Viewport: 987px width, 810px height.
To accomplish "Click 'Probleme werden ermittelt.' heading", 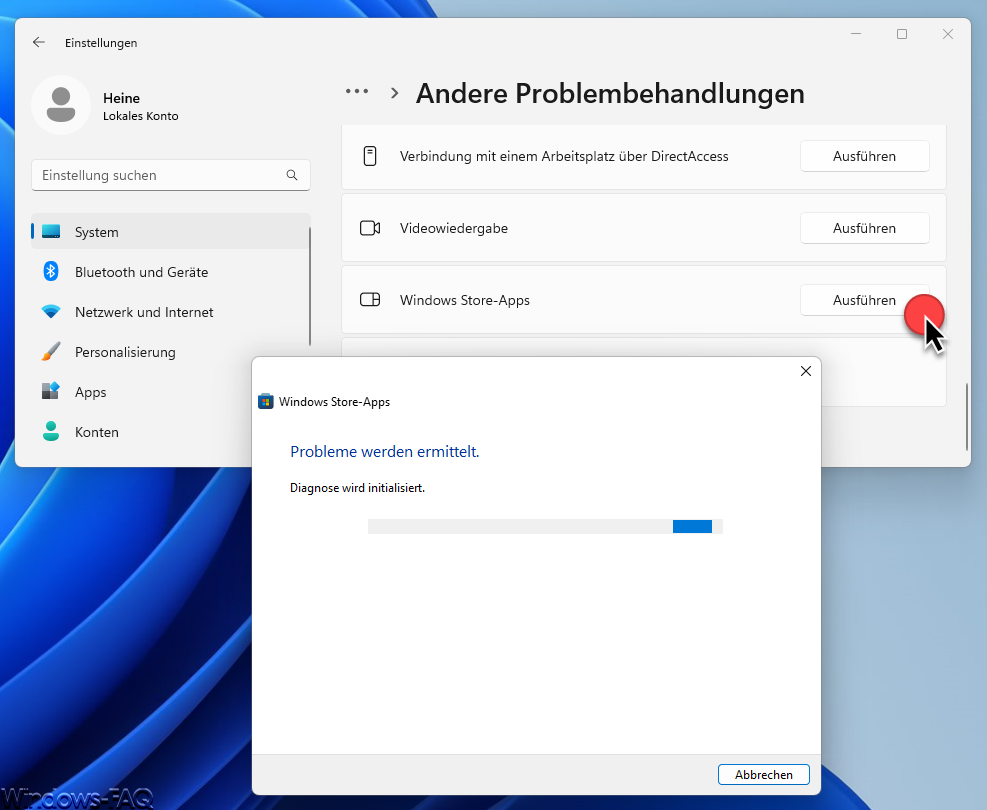I will [x=385, y=451].
